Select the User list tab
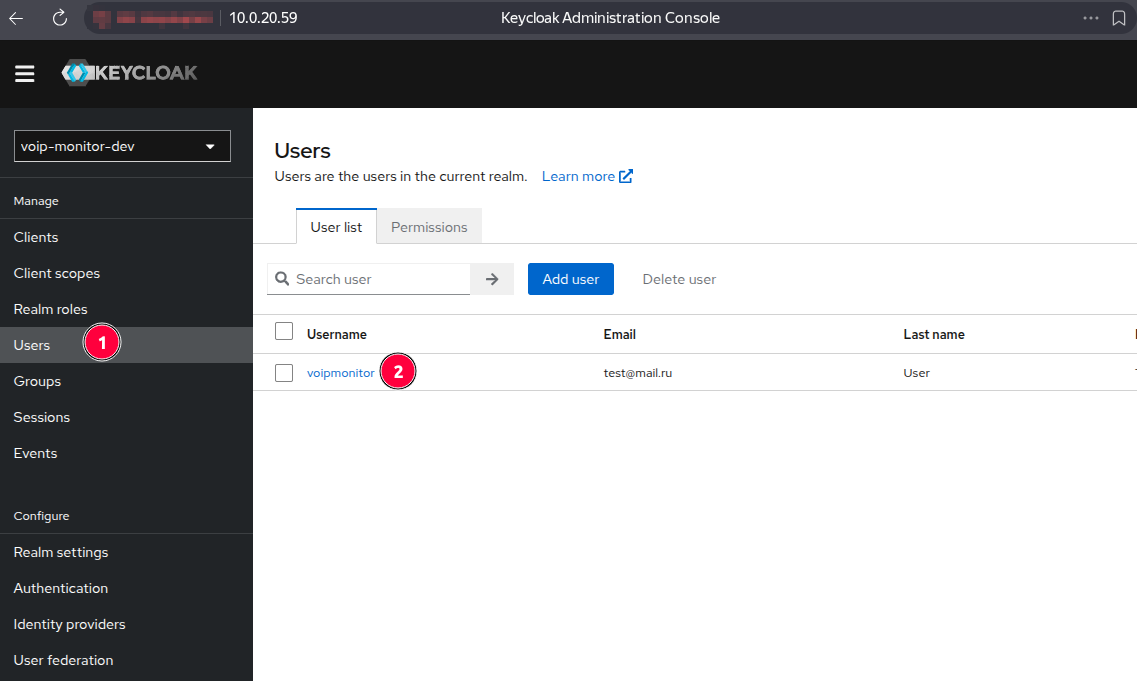 (336, 227)
